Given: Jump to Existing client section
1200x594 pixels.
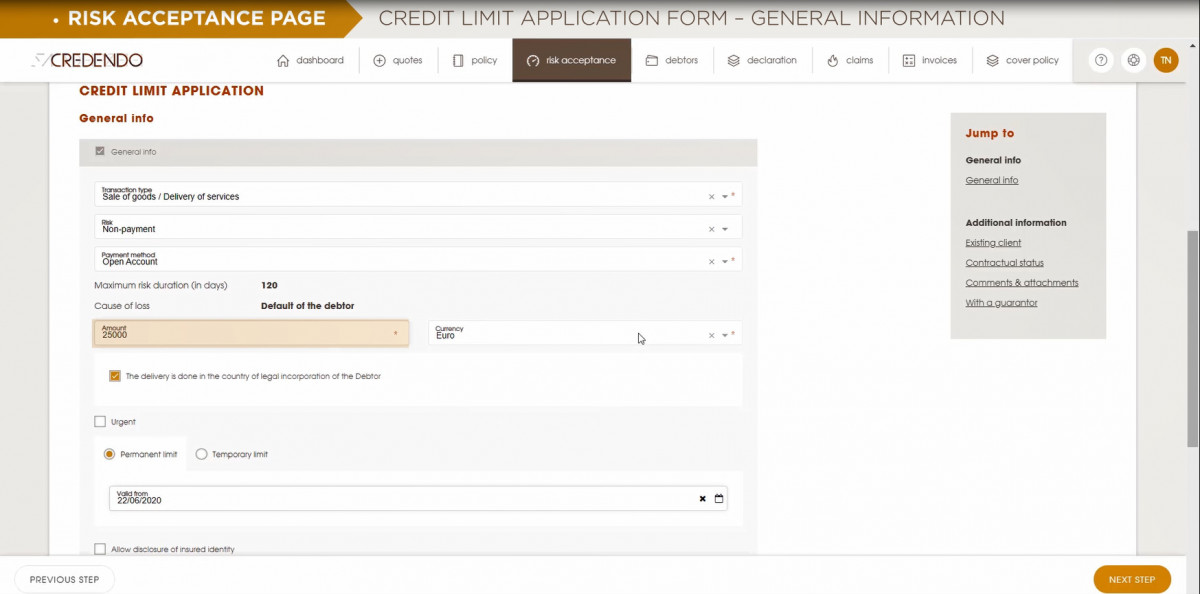Looking at the screenshot, I should tap(993, 242).
